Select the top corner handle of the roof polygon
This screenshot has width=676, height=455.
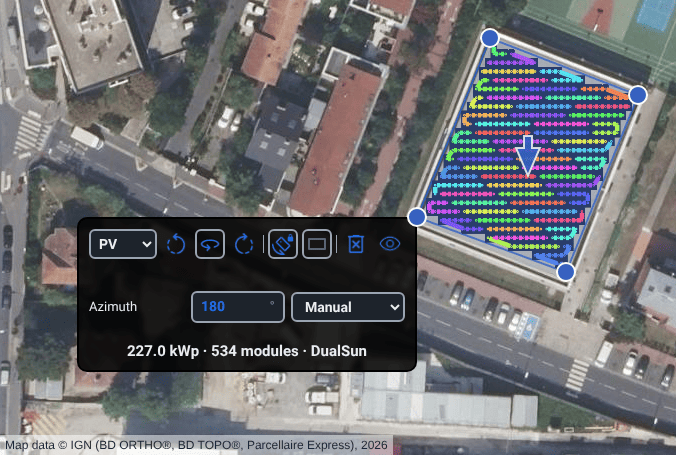490,38
